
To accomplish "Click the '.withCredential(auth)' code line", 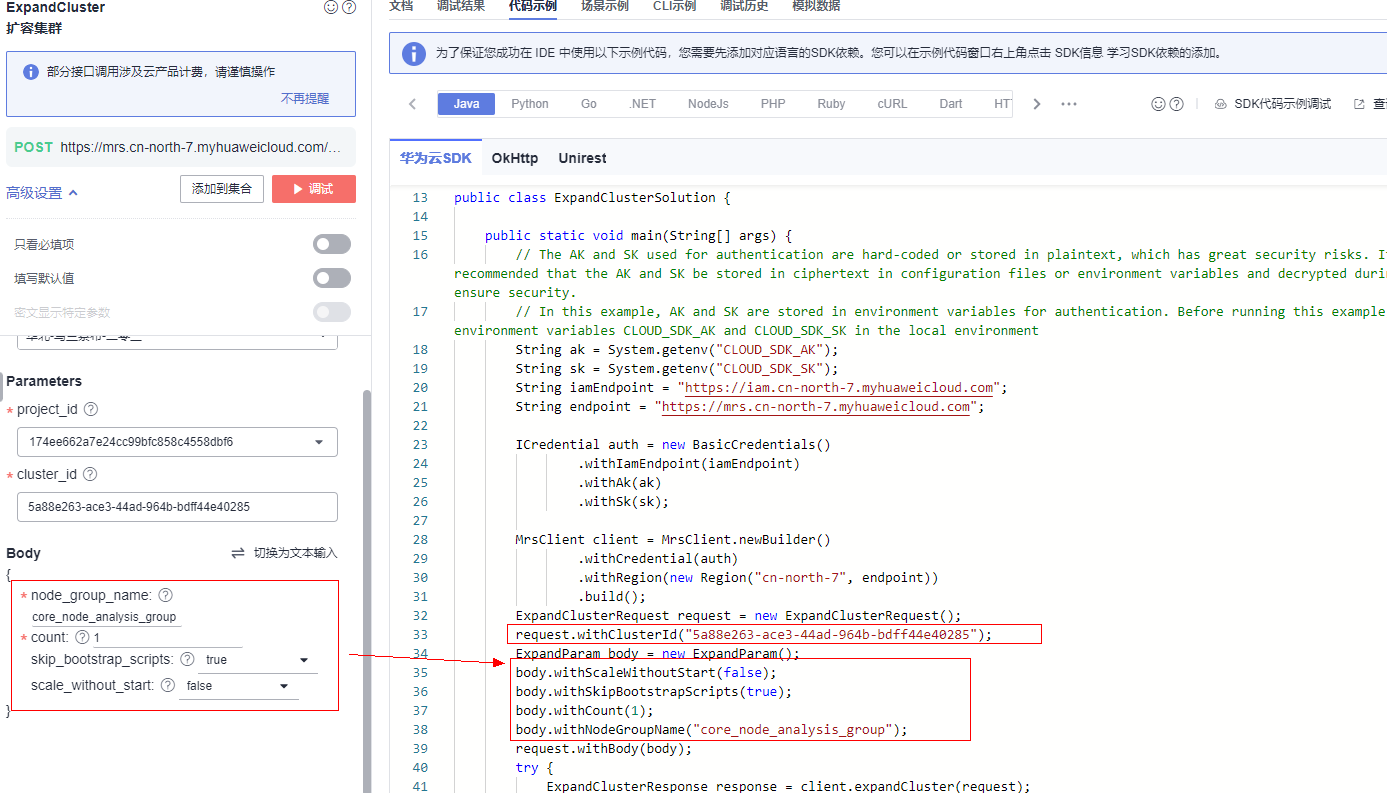I will point(657,559).
